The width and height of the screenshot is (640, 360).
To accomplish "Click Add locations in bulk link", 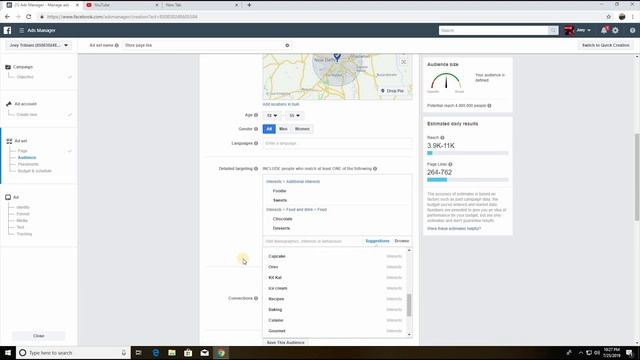I will (281, 104).
